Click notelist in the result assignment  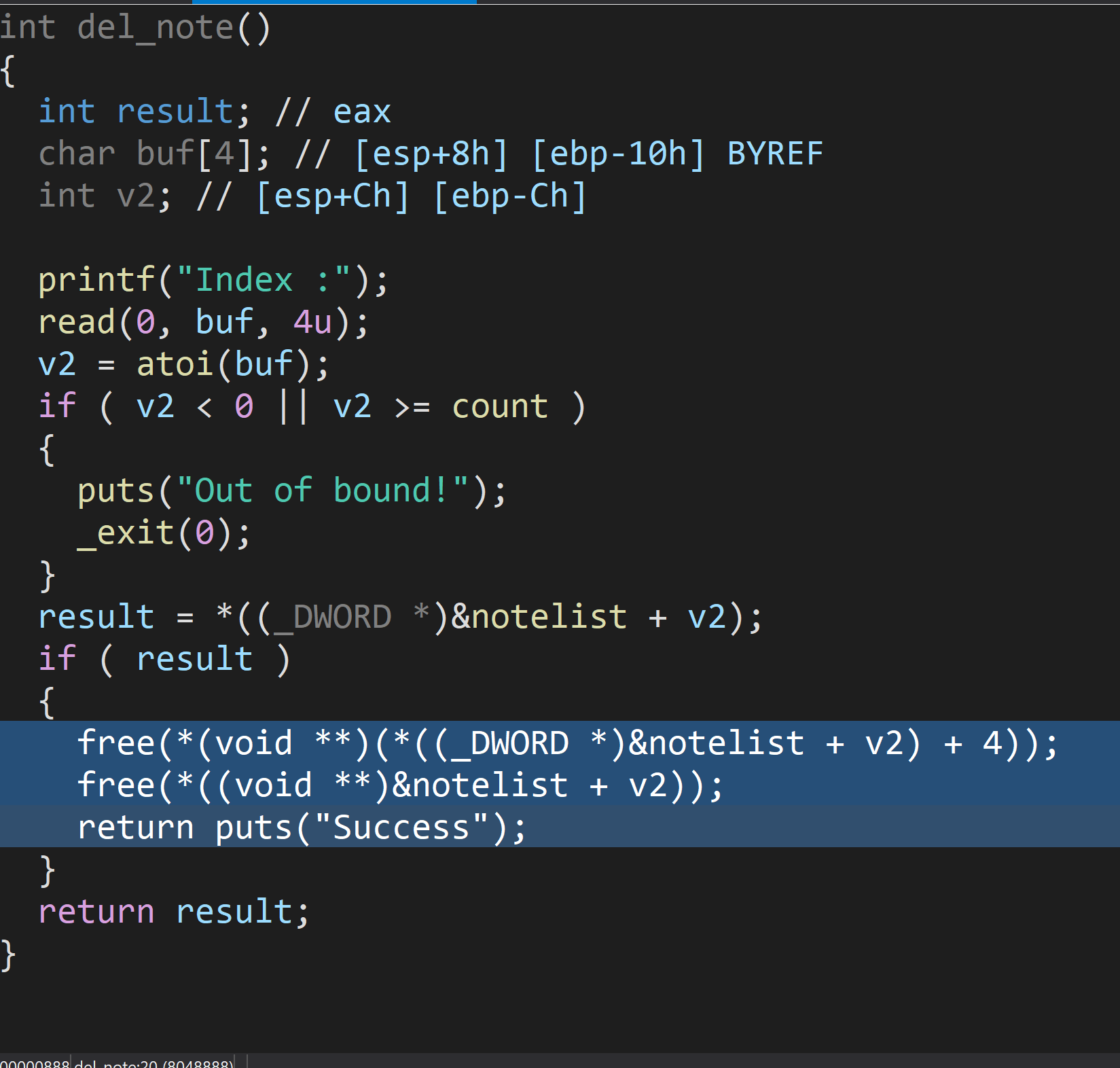tap(549, 618)
